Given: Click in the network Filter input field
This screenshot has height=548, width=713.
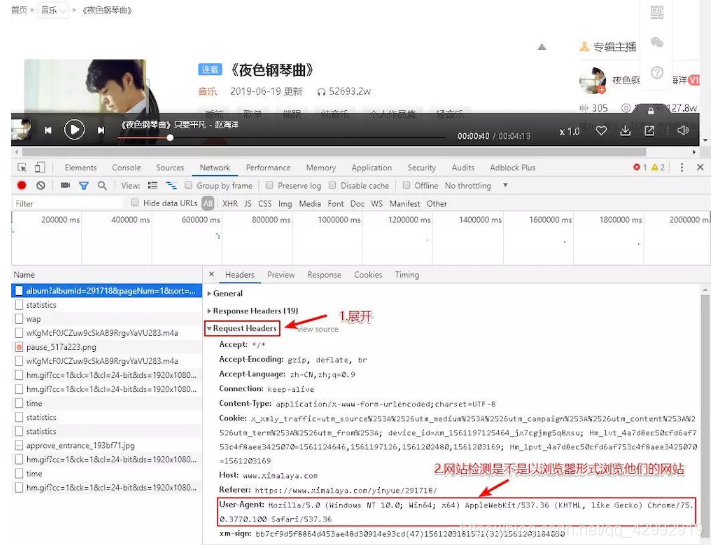Looking at the screenshot, I should pos(67,204).
